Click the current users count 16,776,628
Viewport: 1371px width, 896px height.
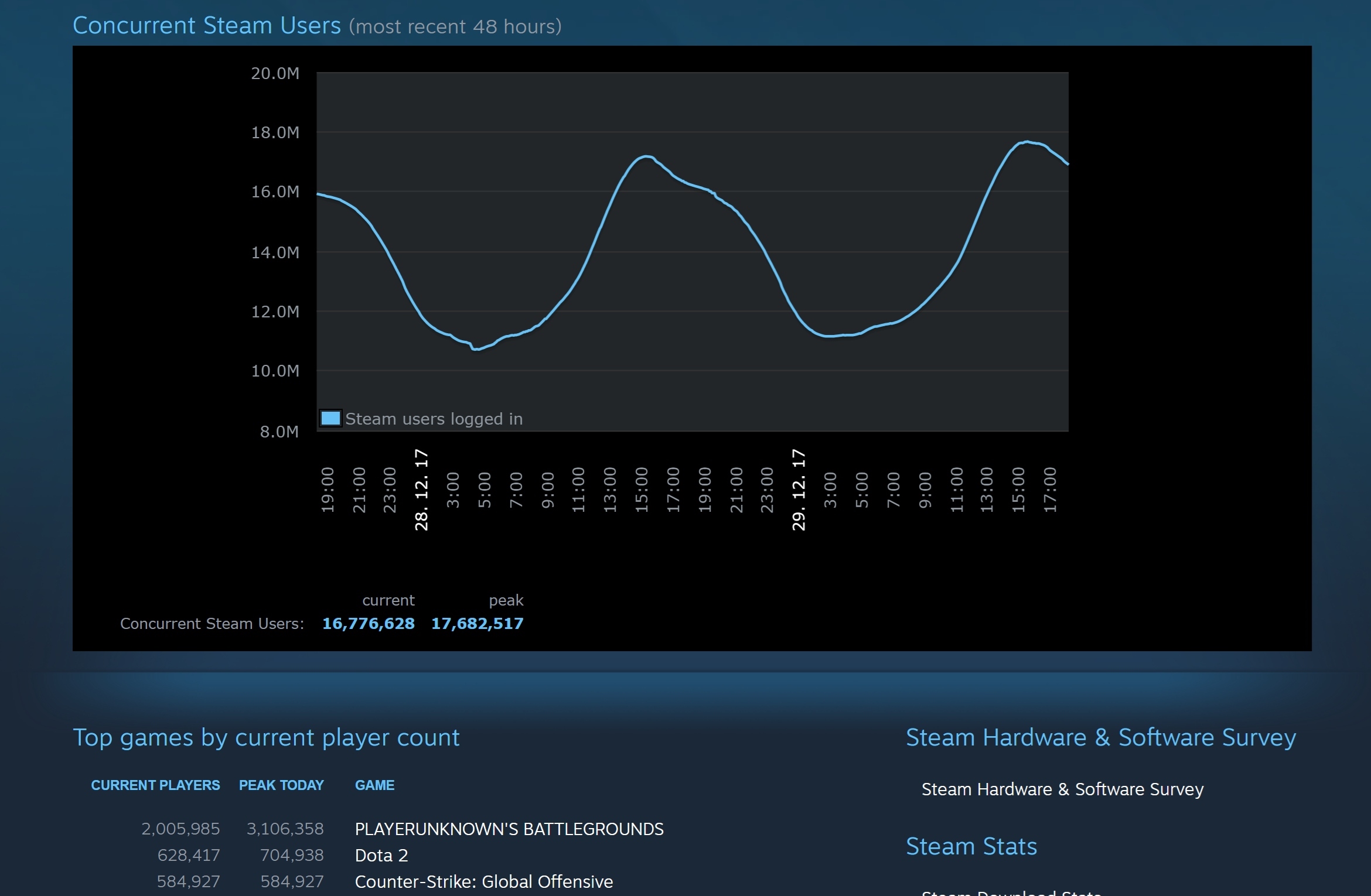(368, 623)
